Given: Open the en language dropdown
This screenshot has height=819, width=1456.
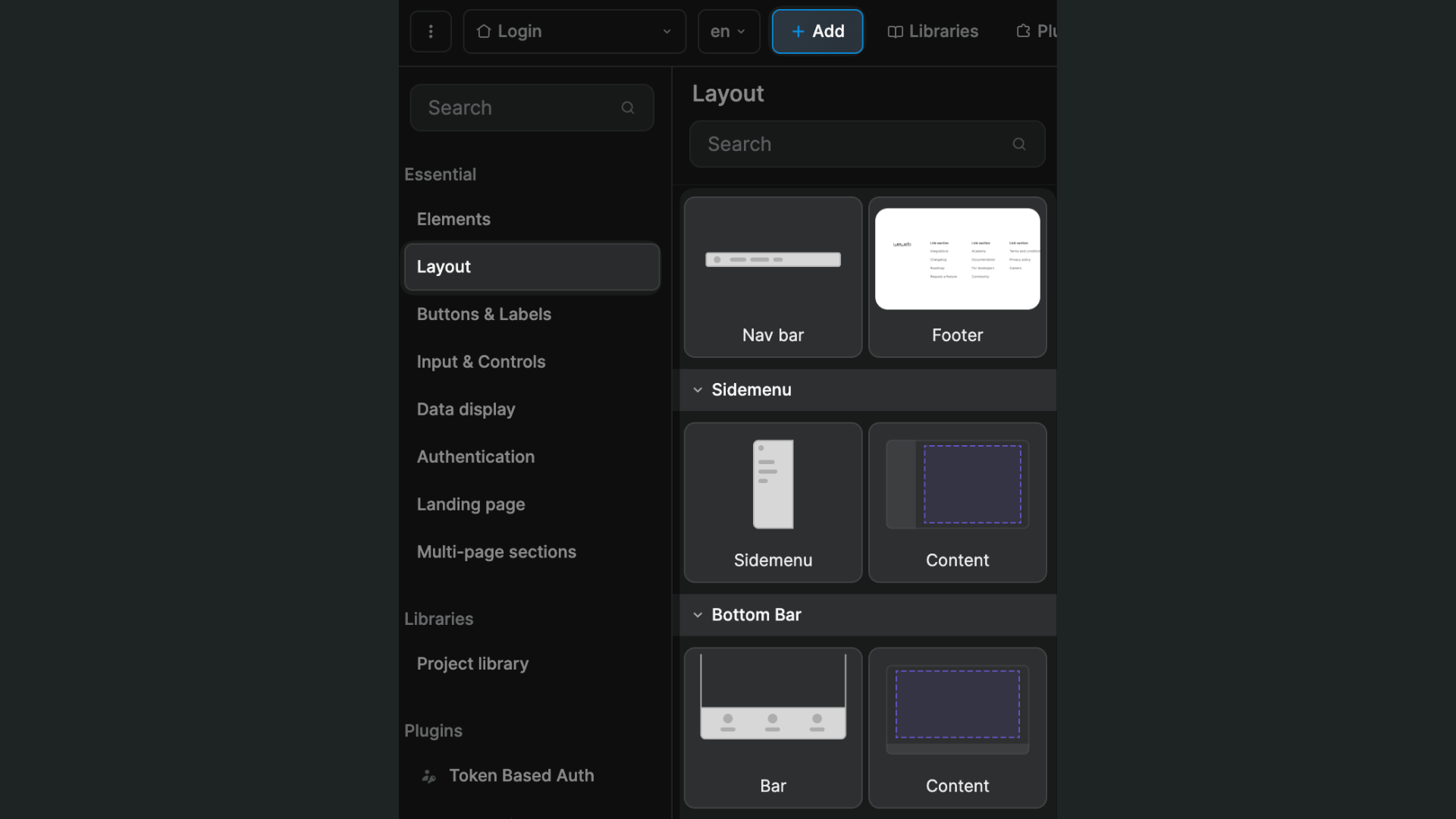Looking at the screenshot, I should coord(726,31).
